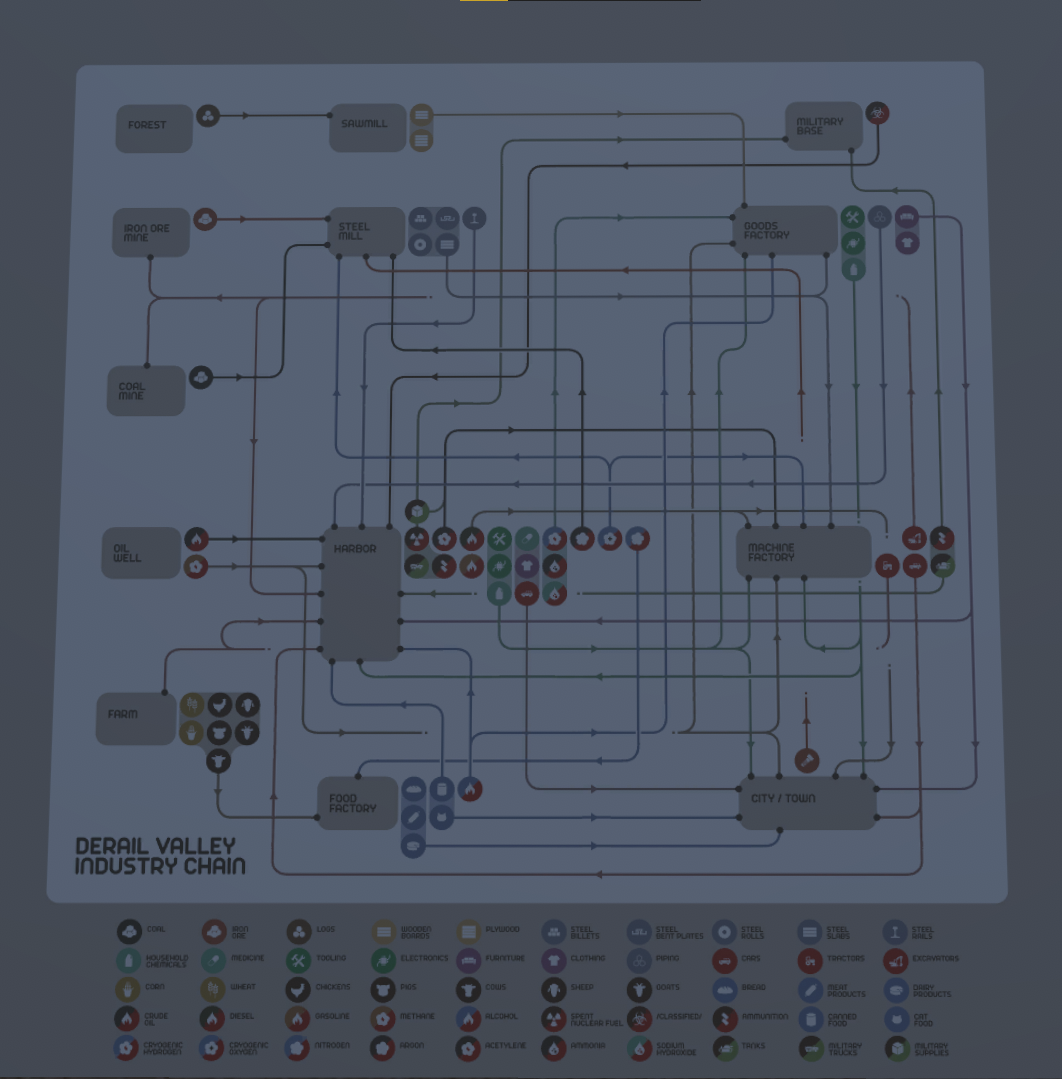Click the Iron Ore legend icon
Screen dimensions: 1062x1079
[214, 932]
